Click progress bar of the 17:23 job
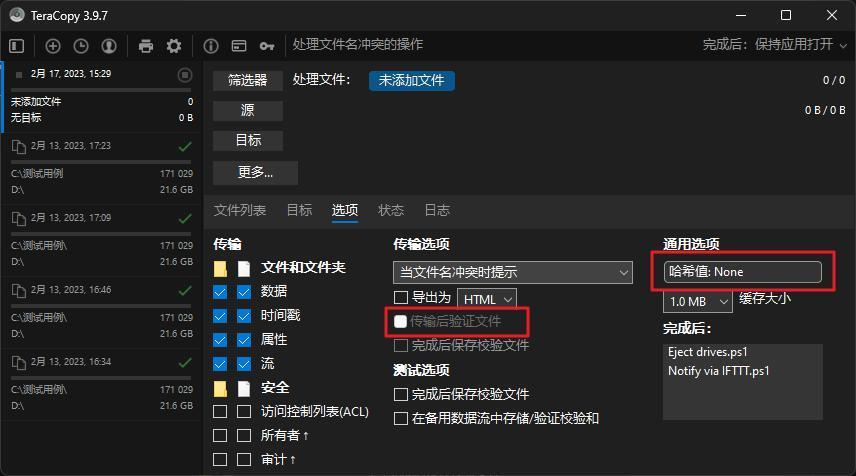The height and width of the screenshot is (476, 856). point(101,162)
